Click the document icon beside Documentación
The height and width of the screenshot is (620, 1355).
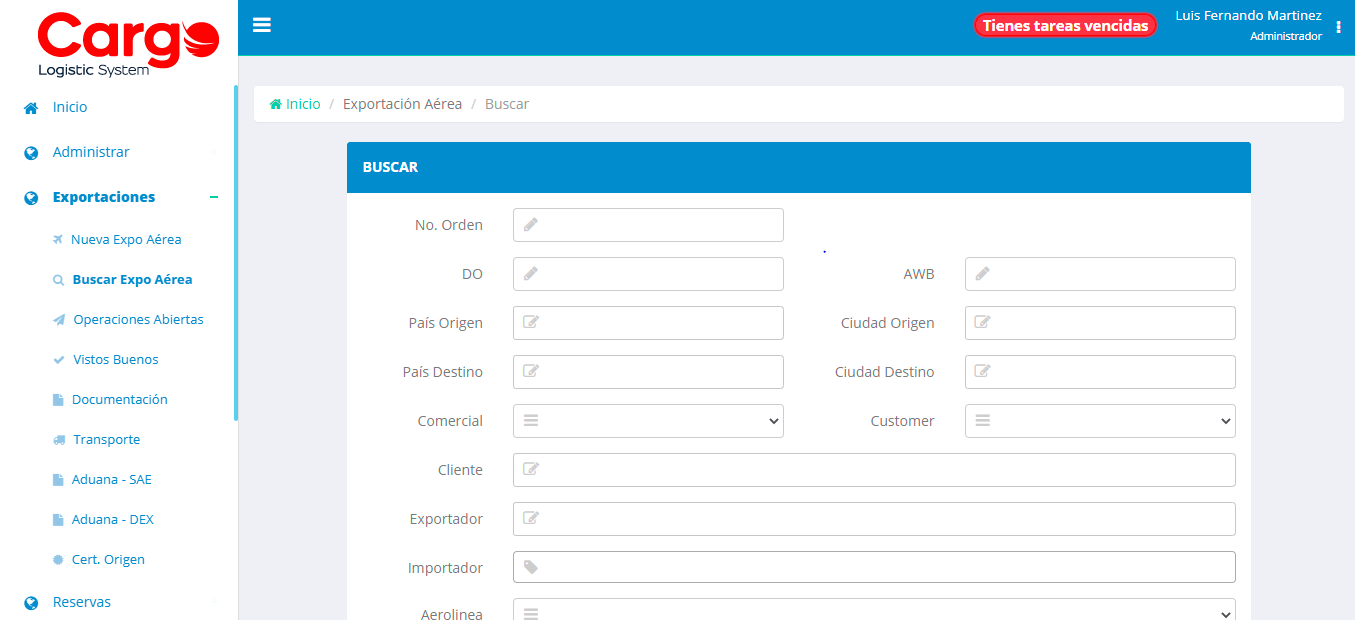click(58, 399)
